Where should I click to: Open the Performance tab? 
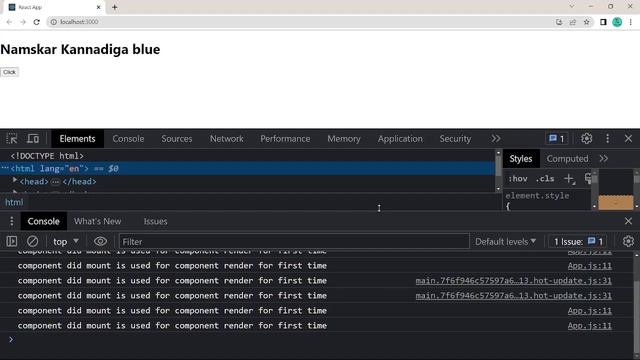point(285,139)
